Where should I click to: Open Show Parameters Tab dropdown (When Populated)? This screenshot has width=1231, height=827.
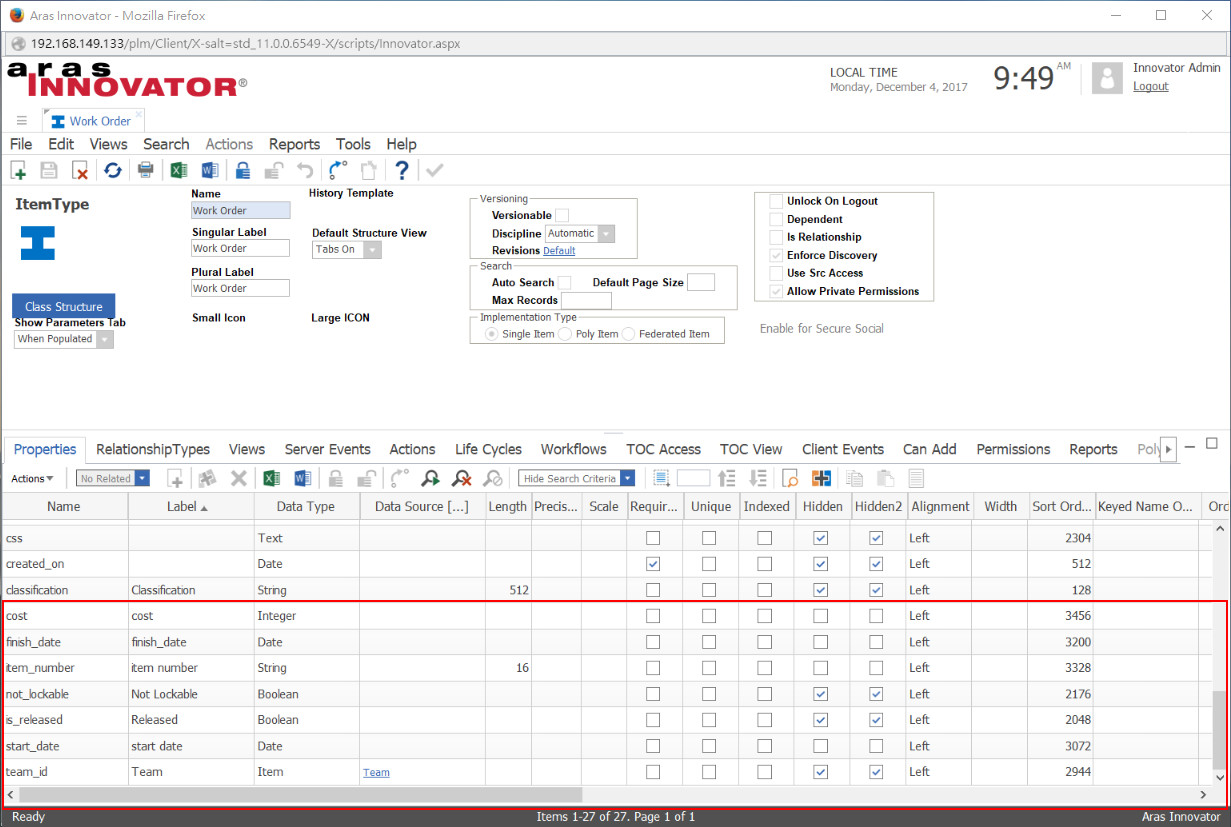point(64,339)
